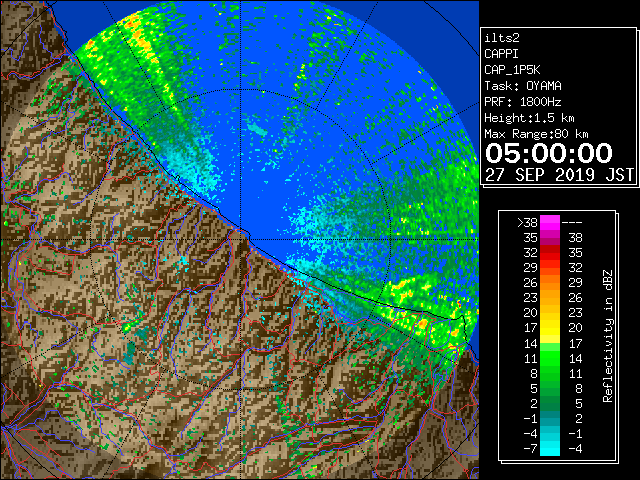Click the '>38' legend value
The image size is (640, 480).
coord(527,222)
